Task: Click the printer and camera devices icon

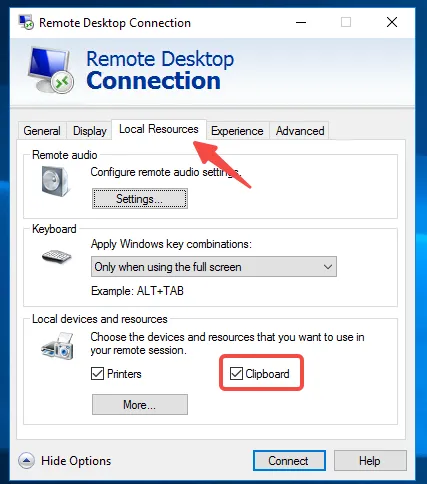Action: (x=57, y=346)
